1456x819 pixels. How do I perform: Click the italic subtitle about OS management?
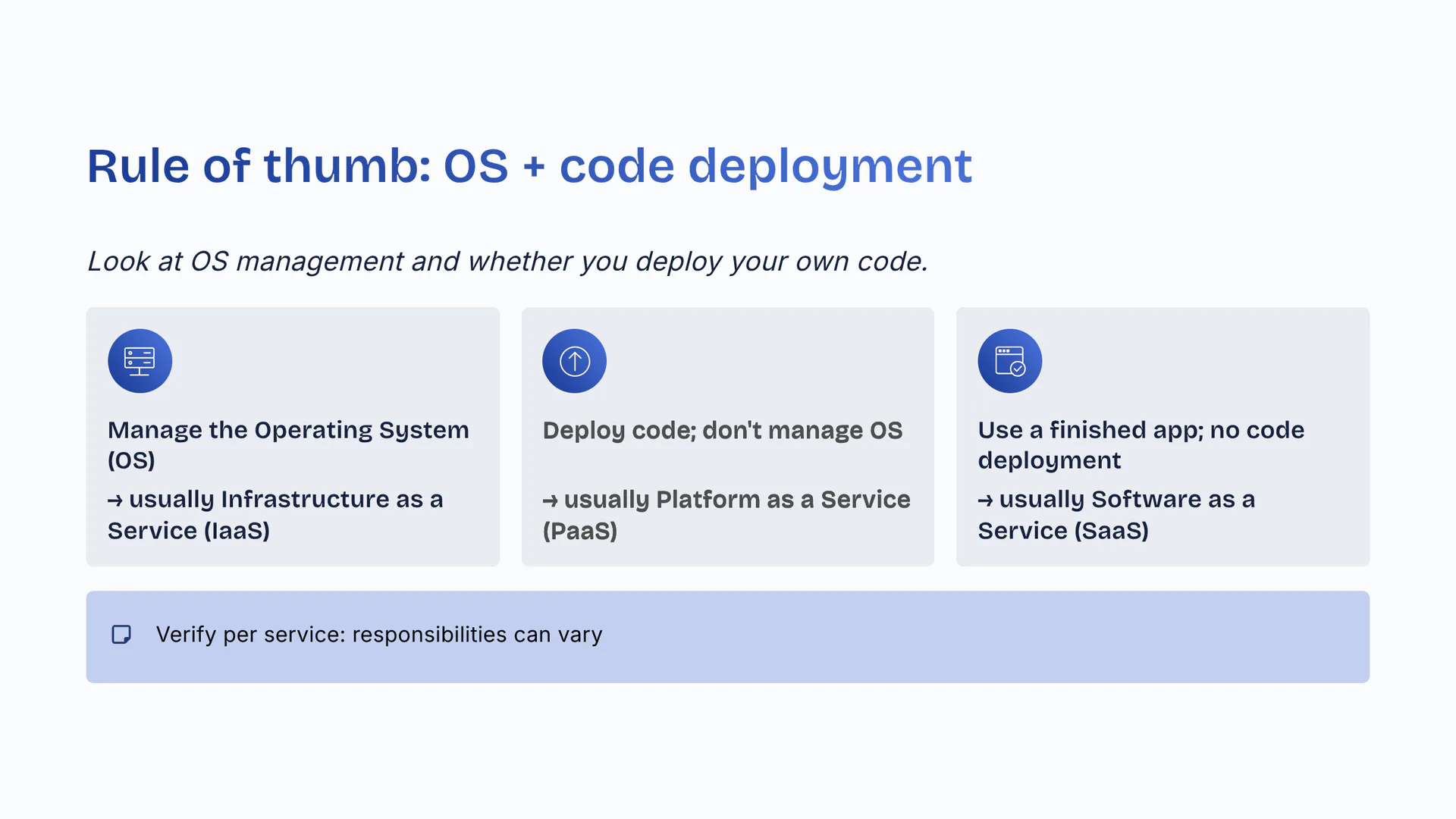point(507,262)
